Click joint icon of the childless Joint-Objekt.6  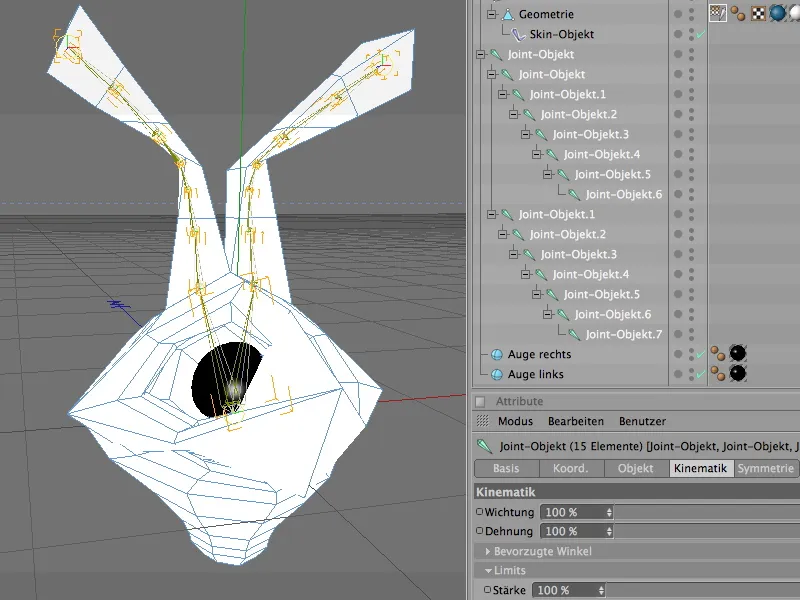[x=574, y=194]
